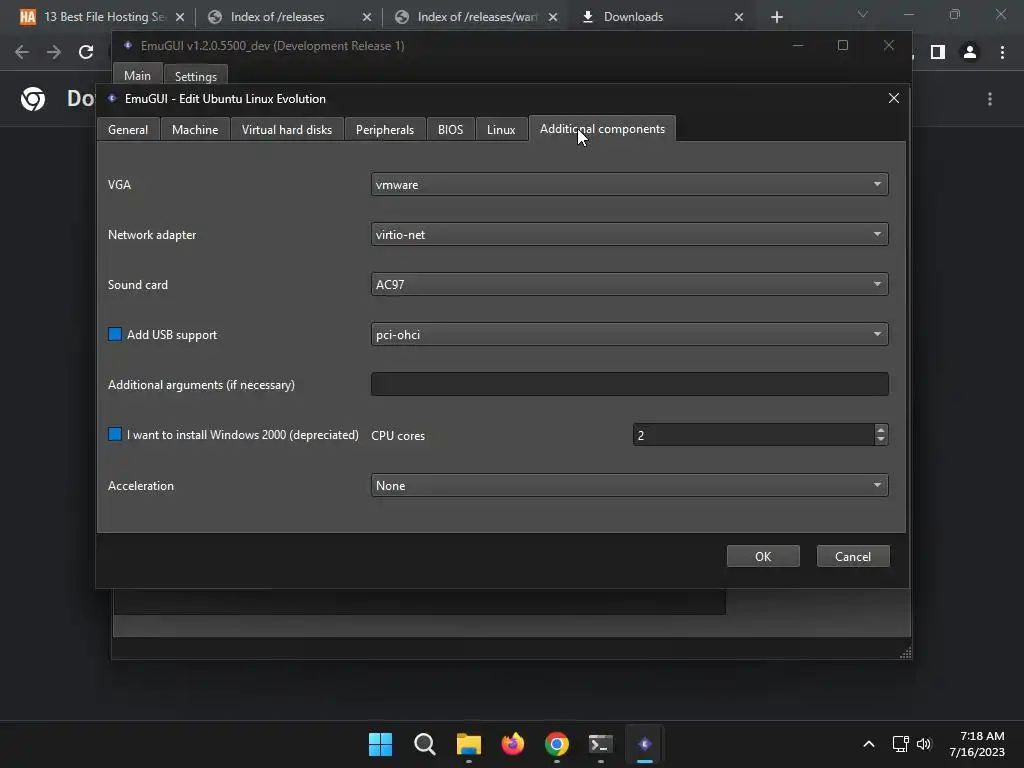
Task: Minimize the EmuGUI main window
Action: coord(798,45)
